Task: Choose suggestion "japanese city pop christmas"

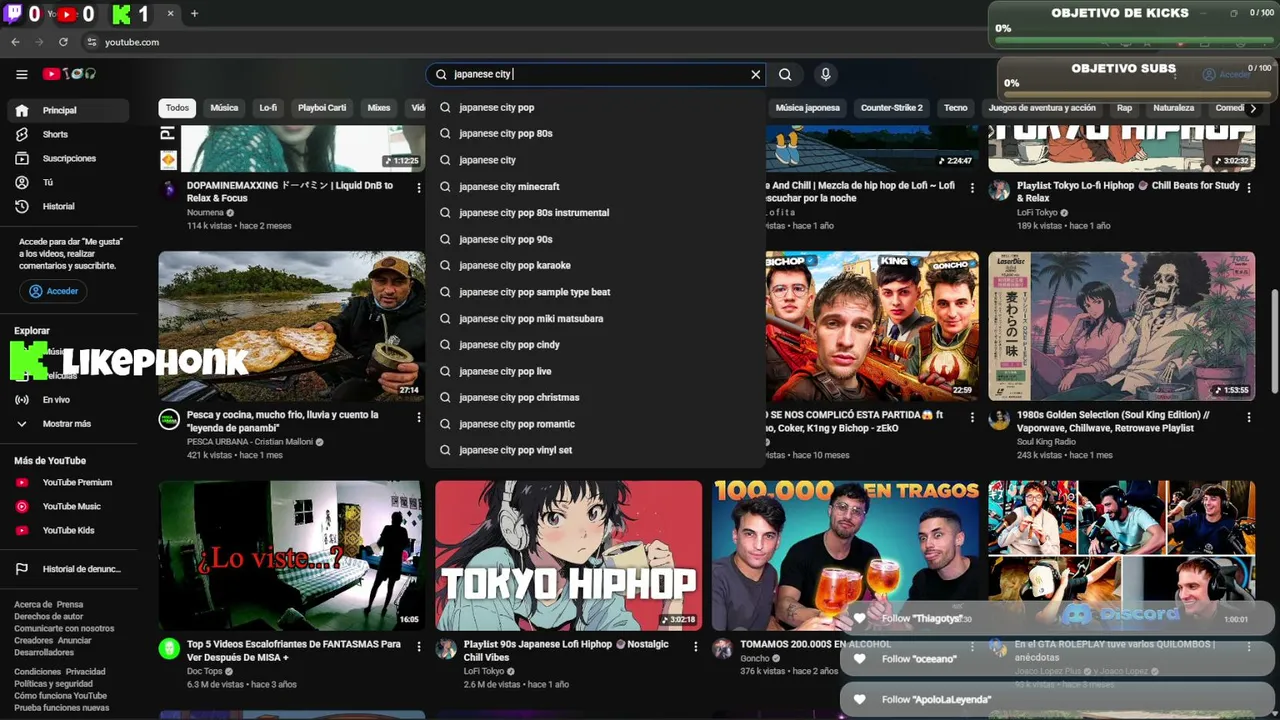Action: click(x=596, y=397)
